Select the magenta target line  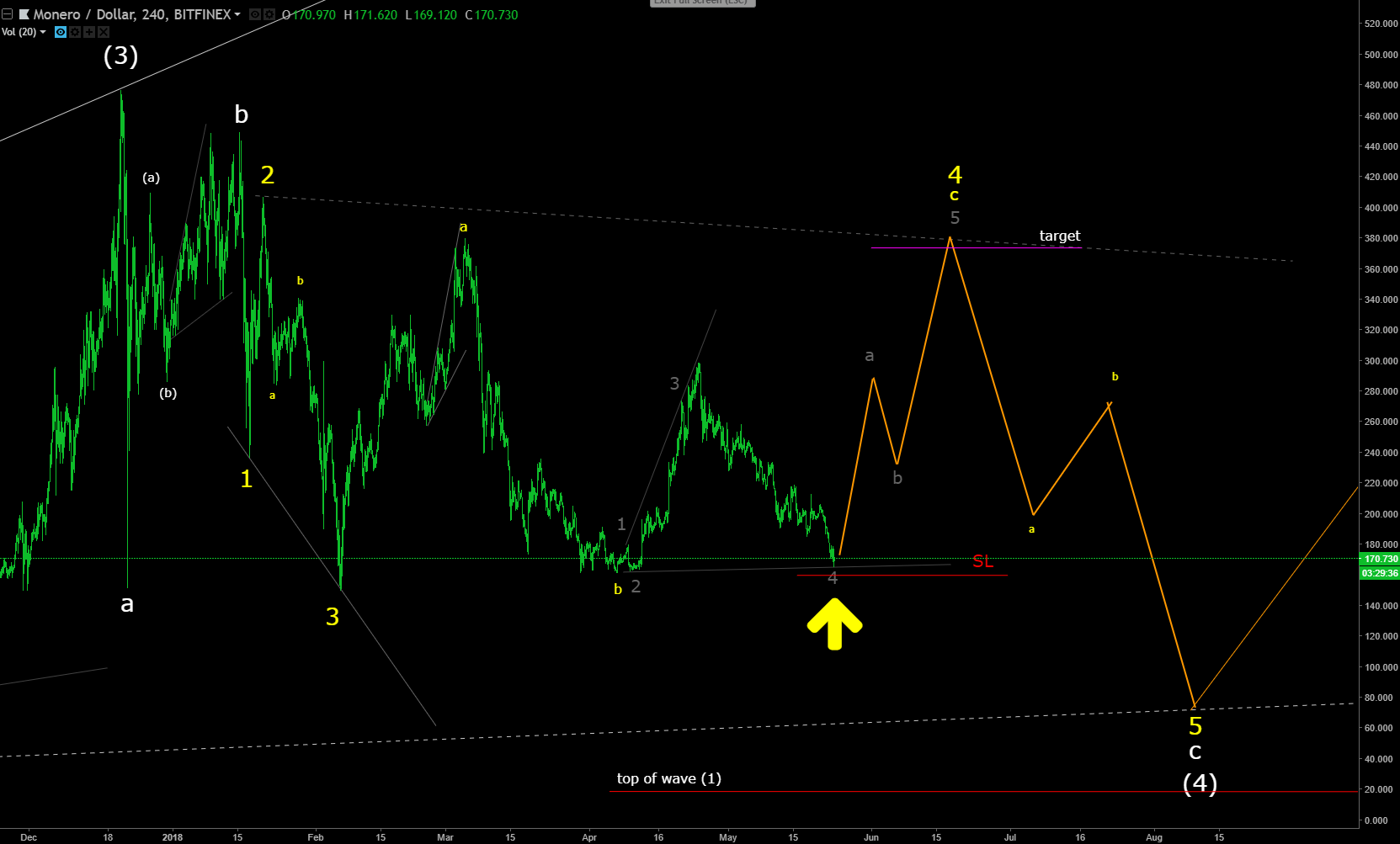[976, 248]
